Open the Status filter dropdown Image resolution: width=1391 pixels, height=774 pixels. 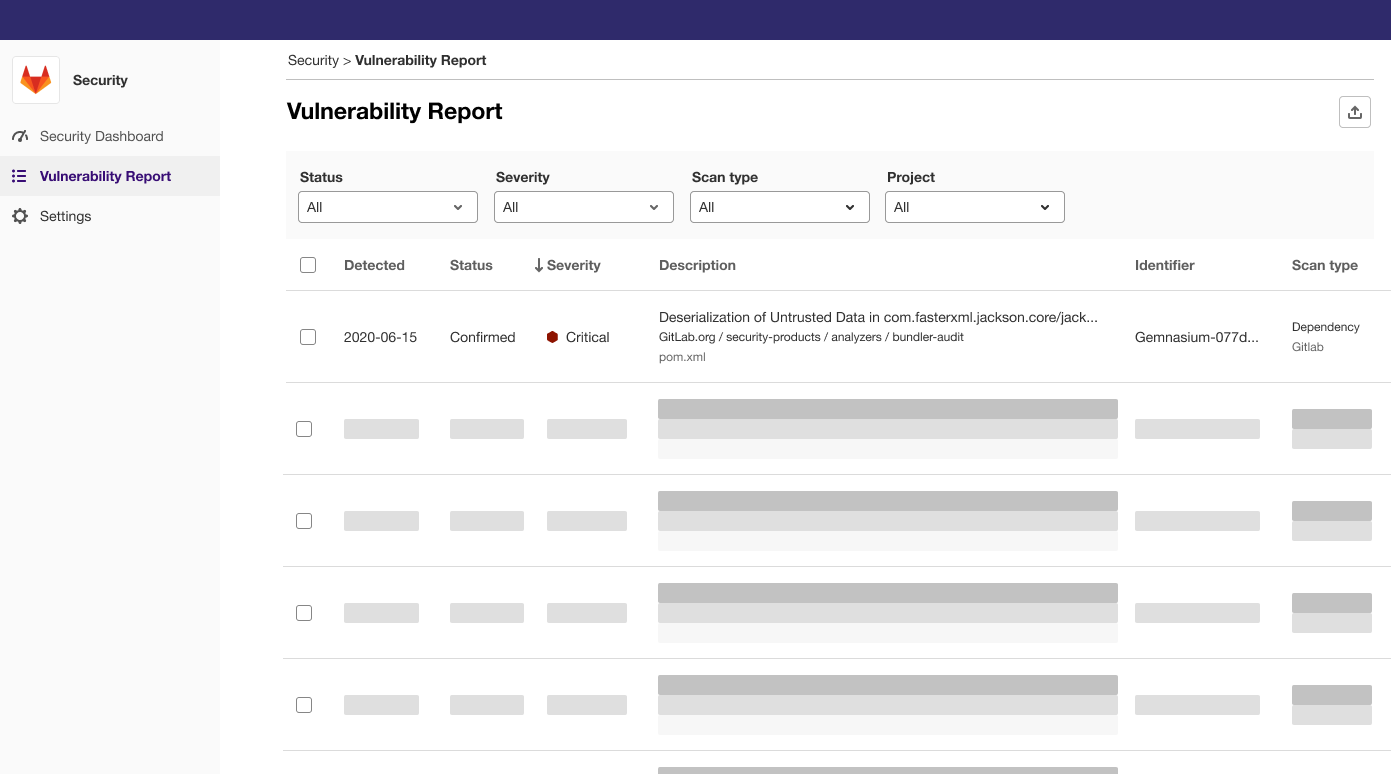click(x=387, y=207)
